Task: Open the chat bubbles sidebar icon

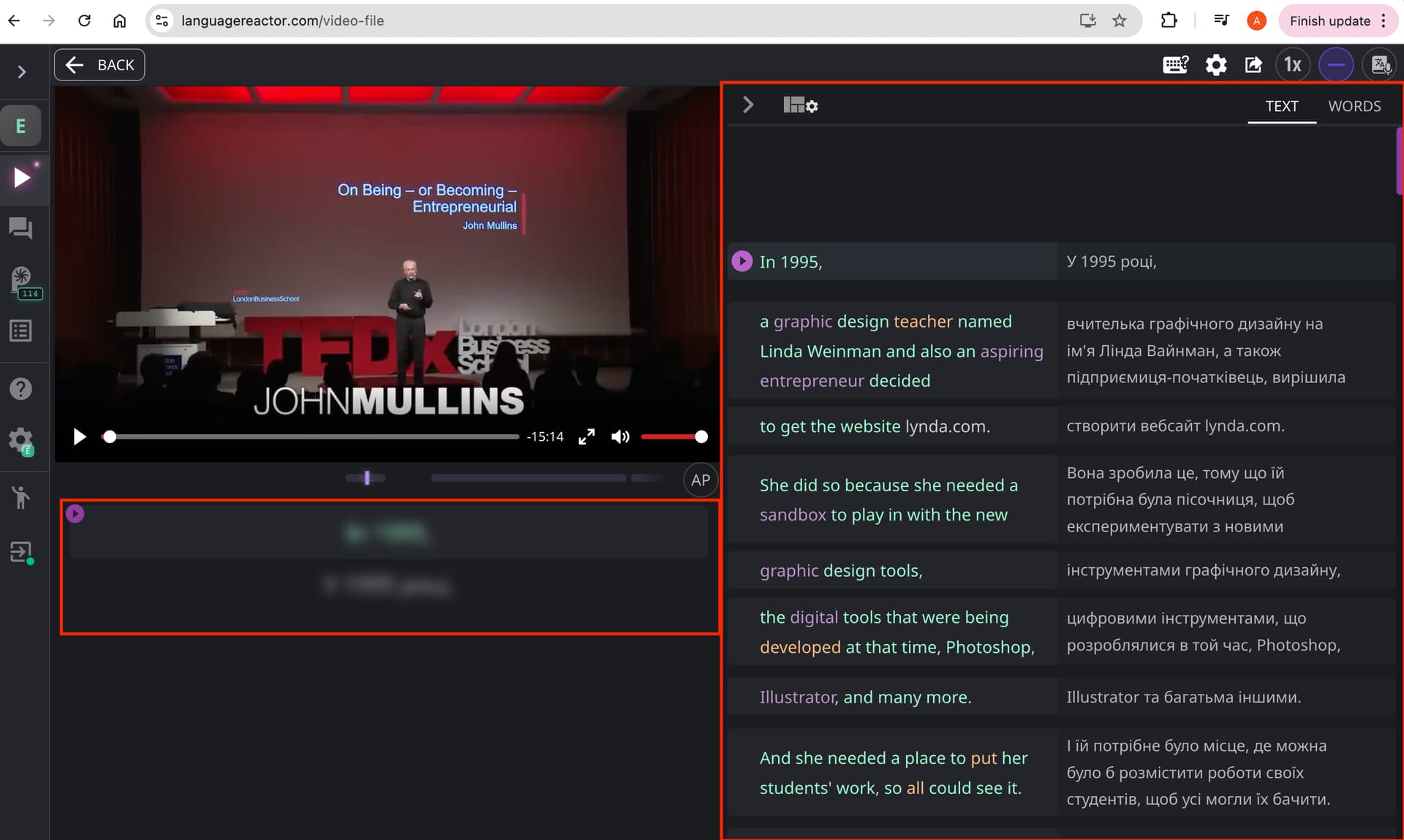Action: (x=20, y=228)
